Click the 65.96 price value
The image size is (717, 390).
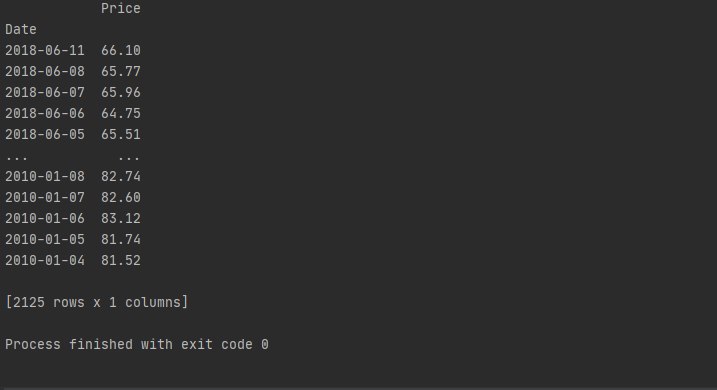(x=121, y=93)
